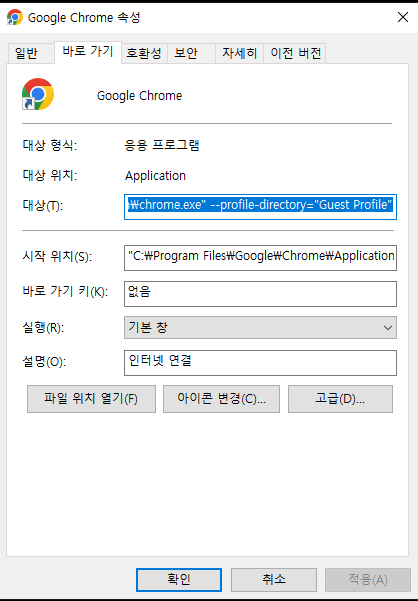Click the large Chrome shortcut icon

[38, 94]
